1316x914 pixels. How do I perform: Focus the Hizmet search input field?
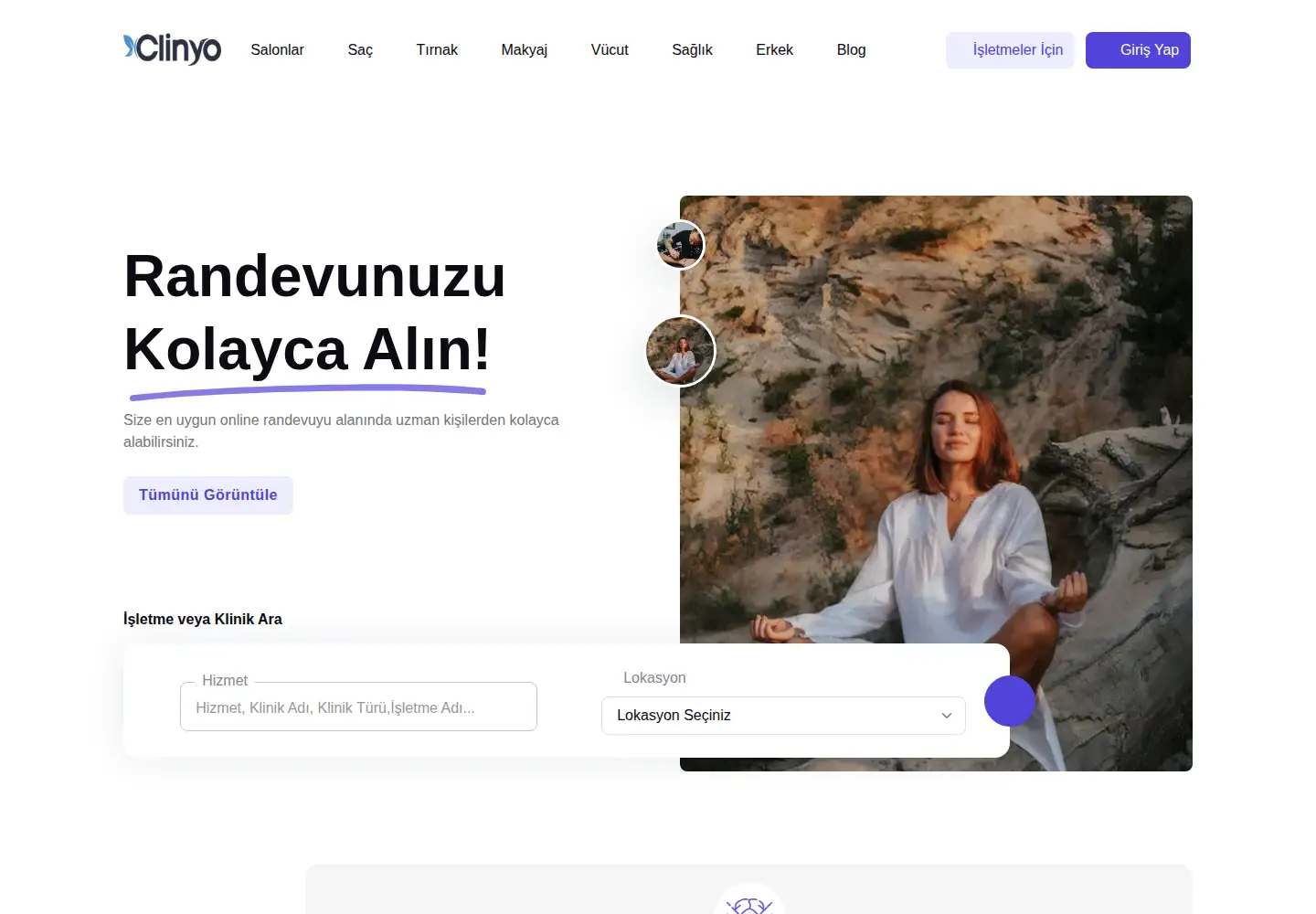(358, 707)
